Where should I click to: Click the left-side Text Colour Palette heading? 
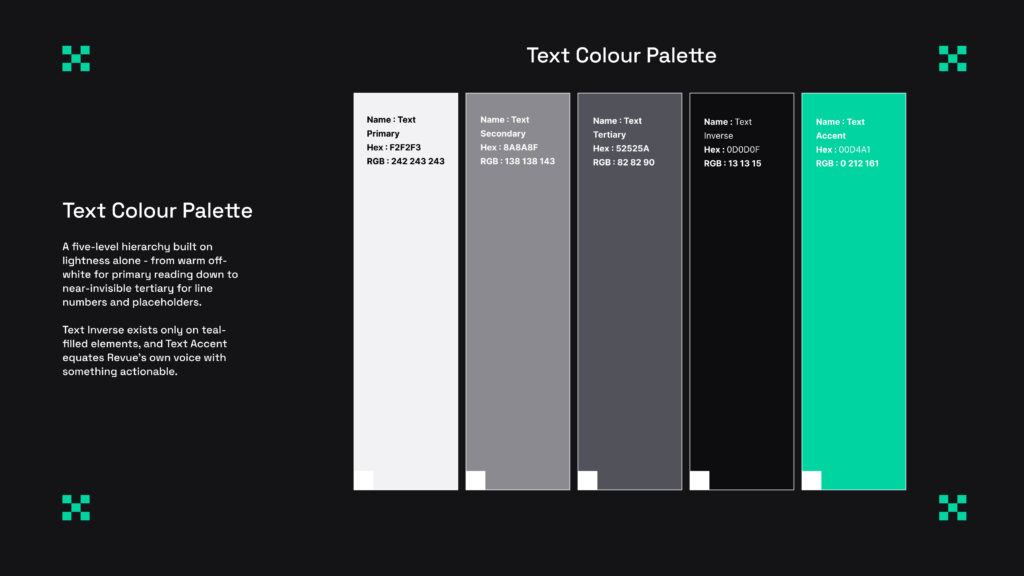point(157,211)
